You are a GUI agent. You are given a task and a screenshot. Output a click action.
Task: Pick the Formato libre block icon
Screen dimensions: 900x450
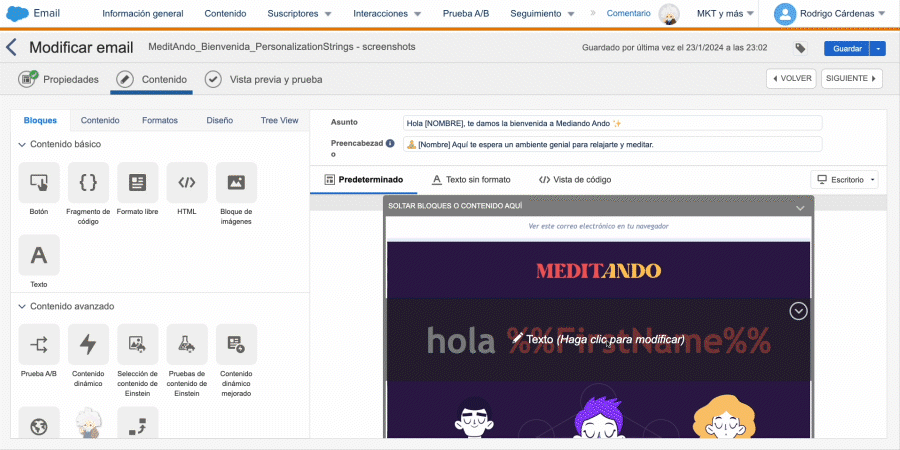click(x=137, y=183)
